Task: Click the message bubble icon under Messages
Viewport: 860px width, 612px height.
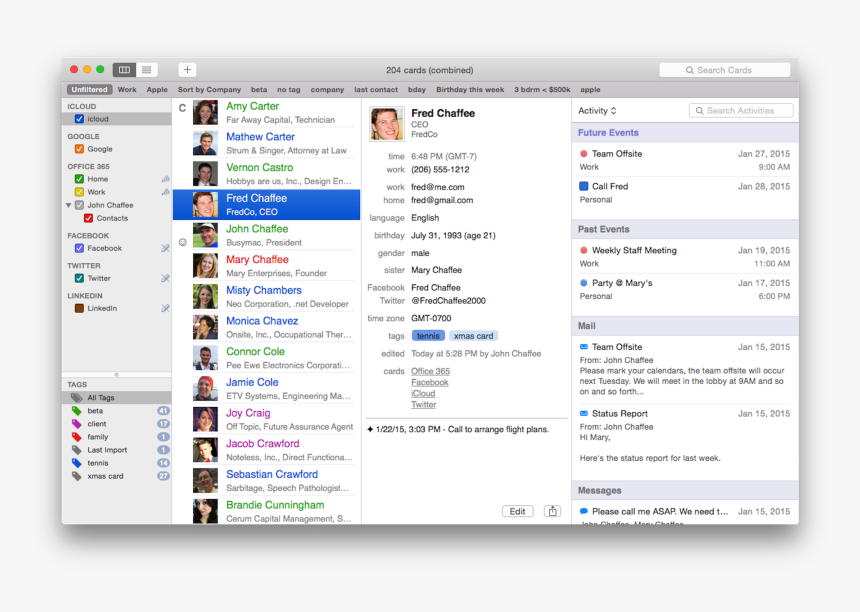Action: (584, 511)
